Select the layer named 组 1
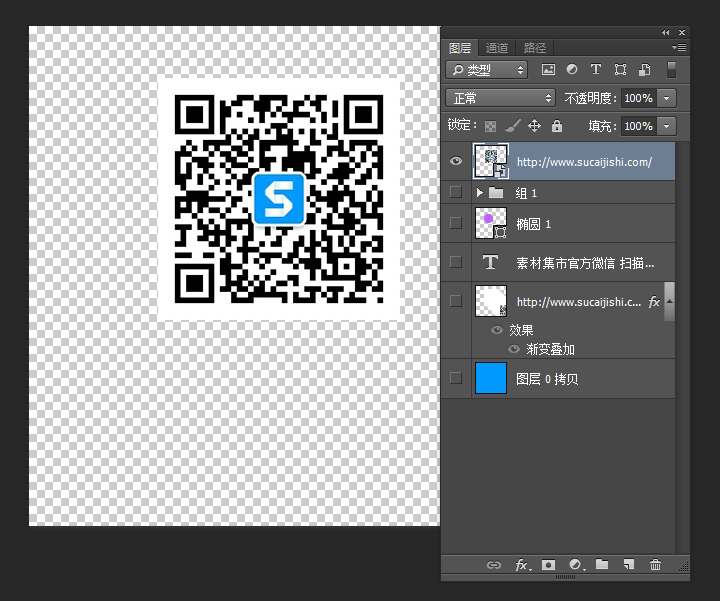 click(x=526, y=193)
